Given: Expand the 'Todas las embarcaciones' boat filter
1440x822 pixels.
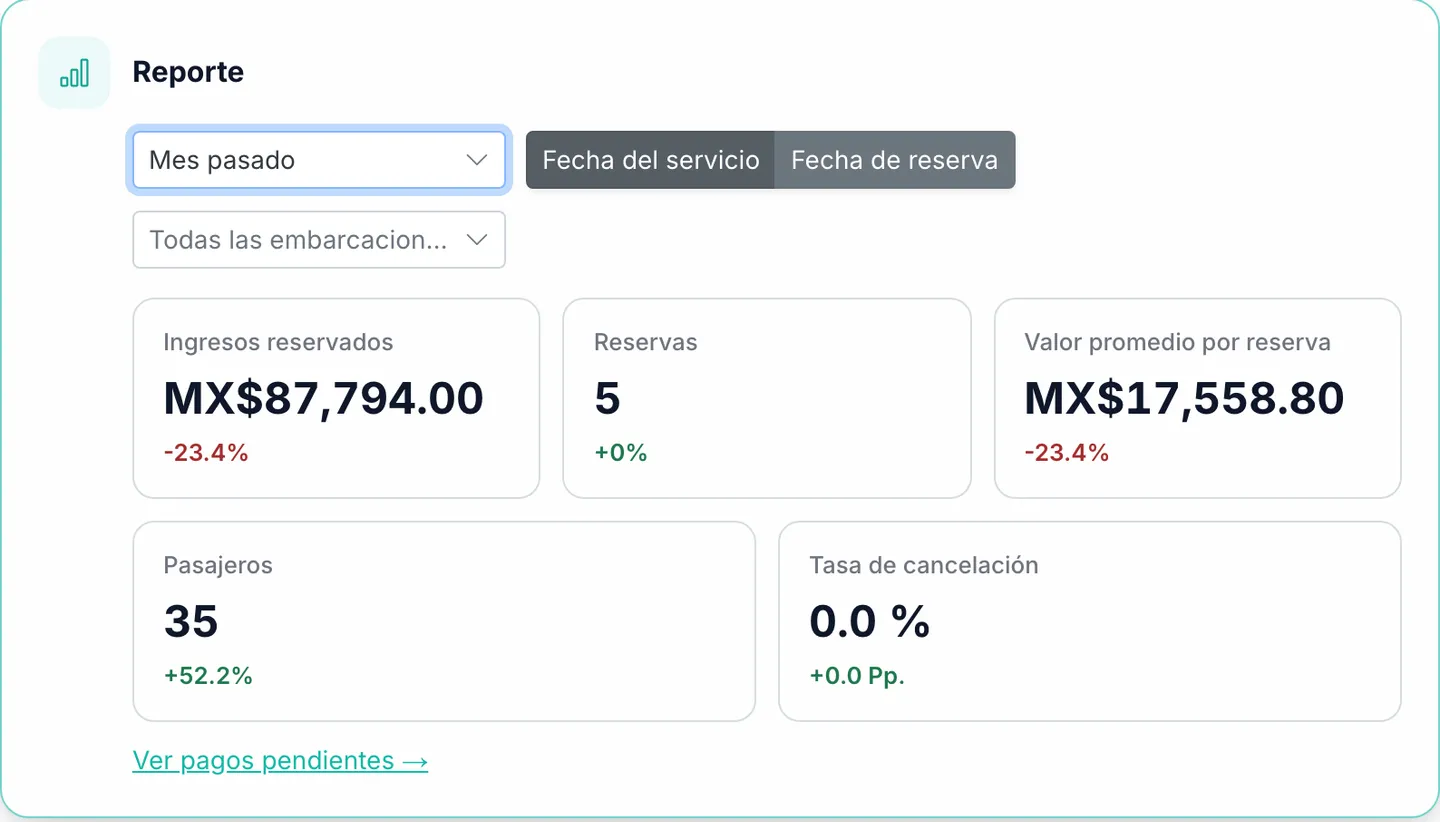Looking at the screenshot, I should [319, 240].
